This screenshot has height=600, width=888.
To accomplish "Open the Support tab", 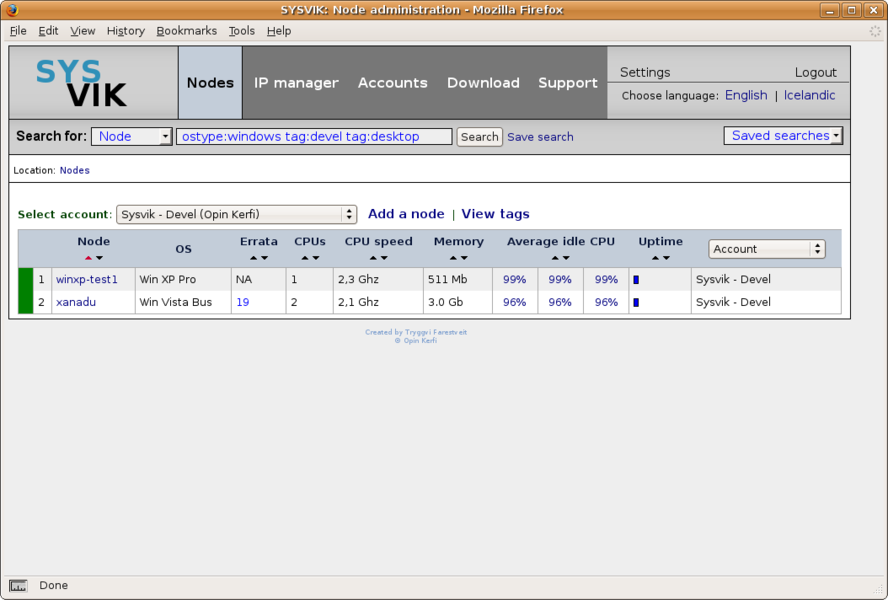I will coord(567,83).
